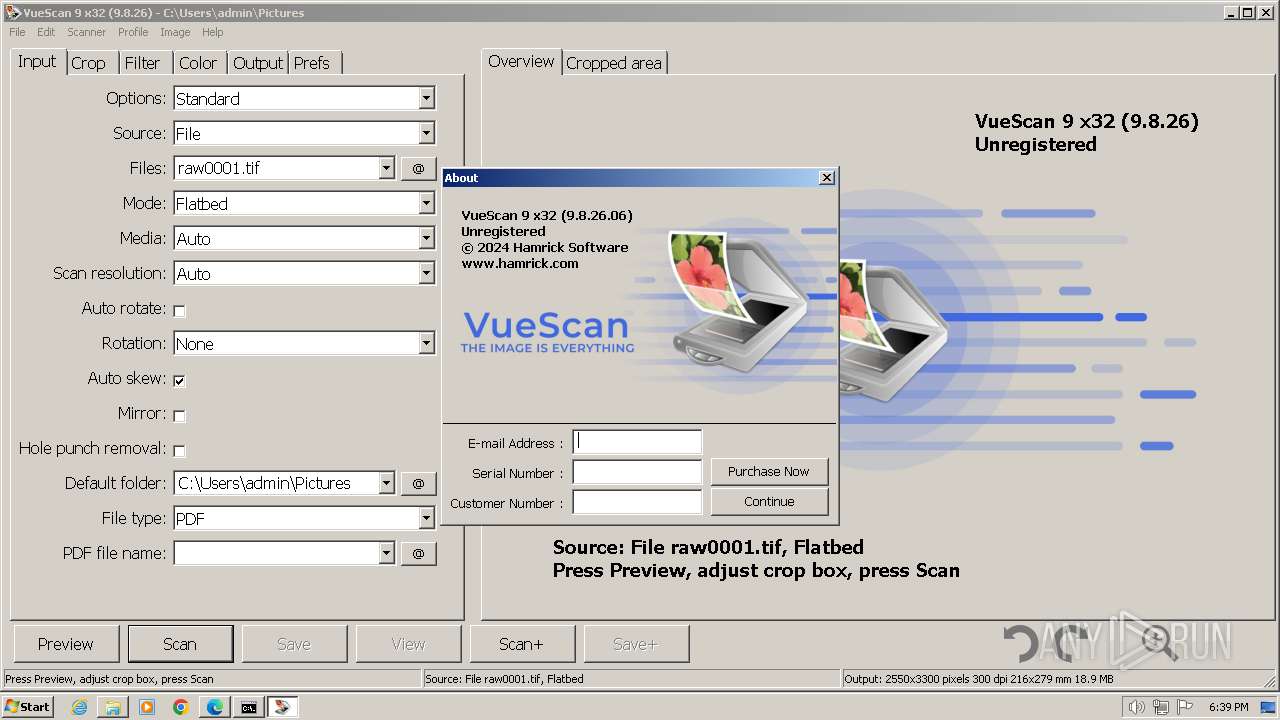Click Continue in About dialog
This screenshot has width=1280, height=720.
769,501
